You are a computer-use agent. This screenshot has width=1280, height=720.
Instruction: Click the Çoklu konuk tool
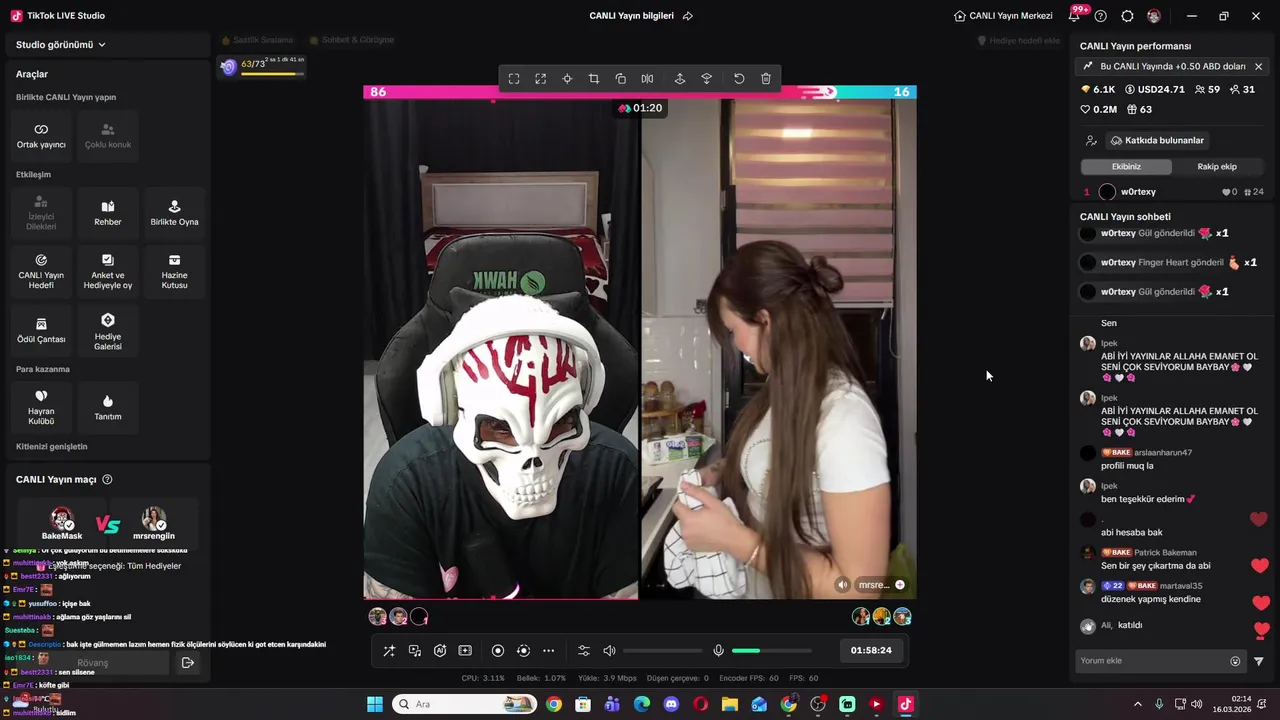pyautogui.click(x=108, y=136)
